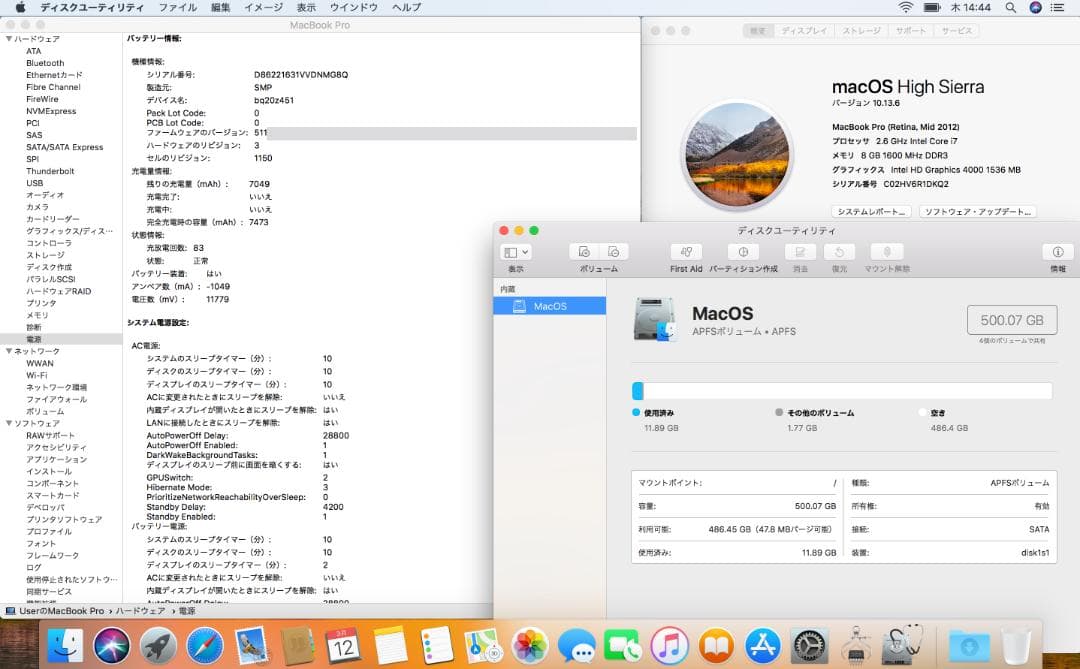1080x669 pixels.
Task: Select Bluetooth in hardware list
Action: tap(45, 63)
